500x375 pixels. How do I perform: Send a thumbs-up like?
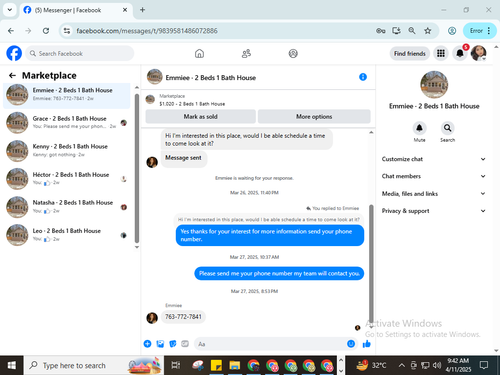point(367,344)
